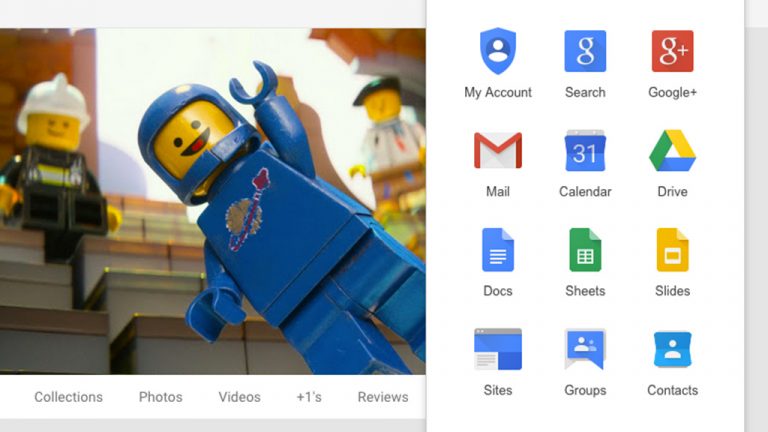Click the LEGO spaceman cover photo
Screen dimensions: 768x432
click(x=213, y=201)
